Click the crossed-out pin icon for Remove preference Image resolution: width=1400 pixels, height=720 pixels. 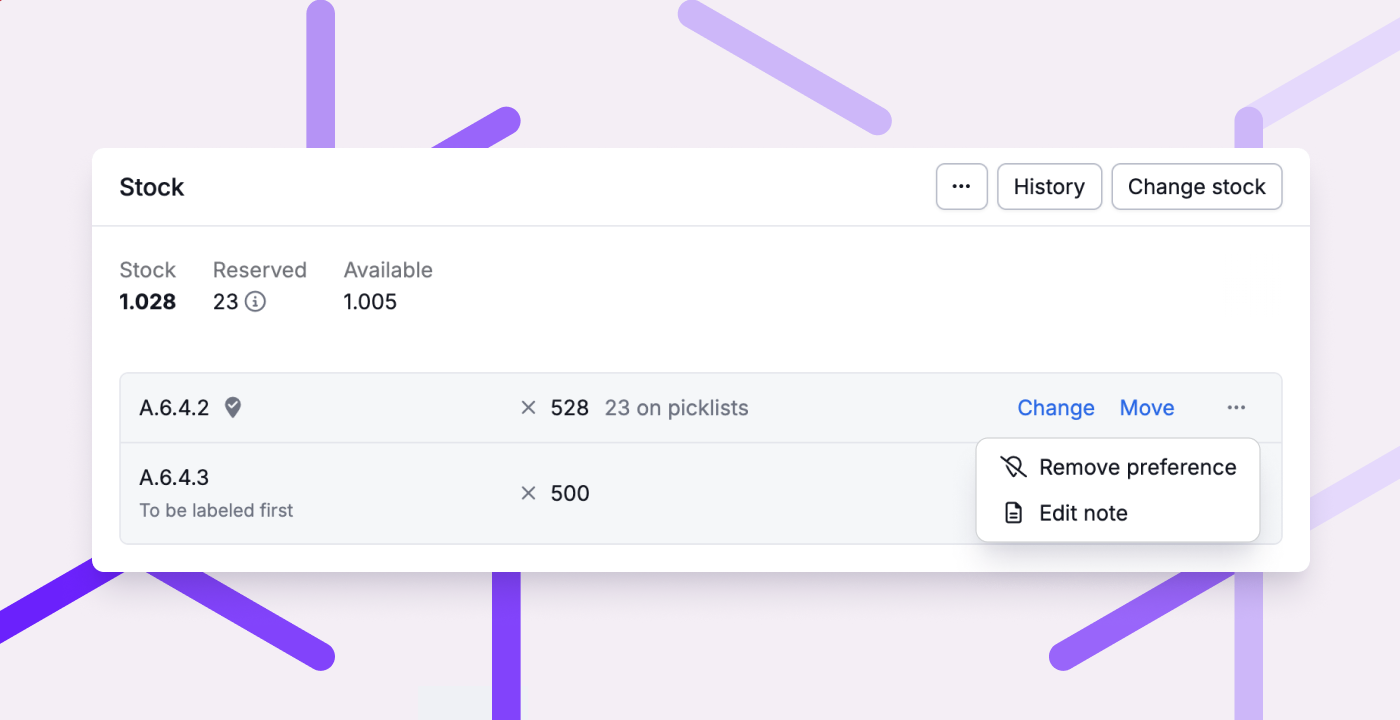[1013, 467]
